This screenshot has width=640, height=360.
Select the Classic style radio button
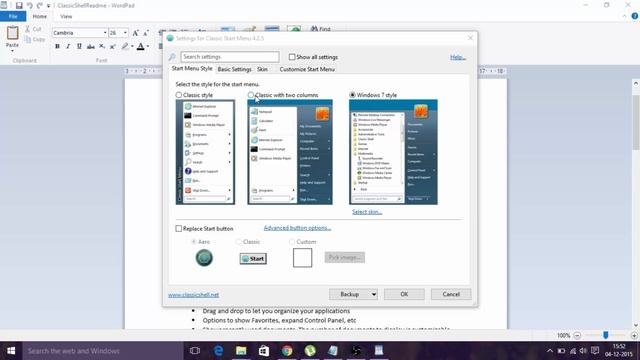[178, 95]
